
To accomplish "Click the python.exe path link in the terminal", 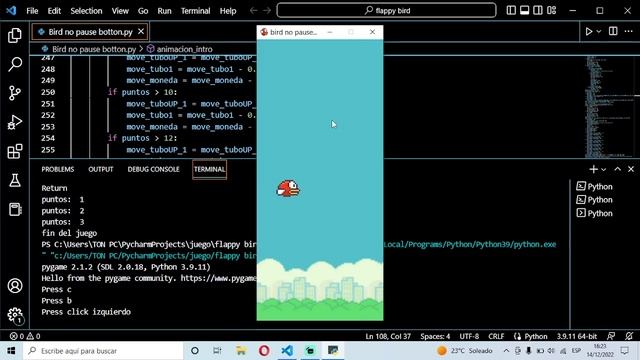I will coord(469,244).
